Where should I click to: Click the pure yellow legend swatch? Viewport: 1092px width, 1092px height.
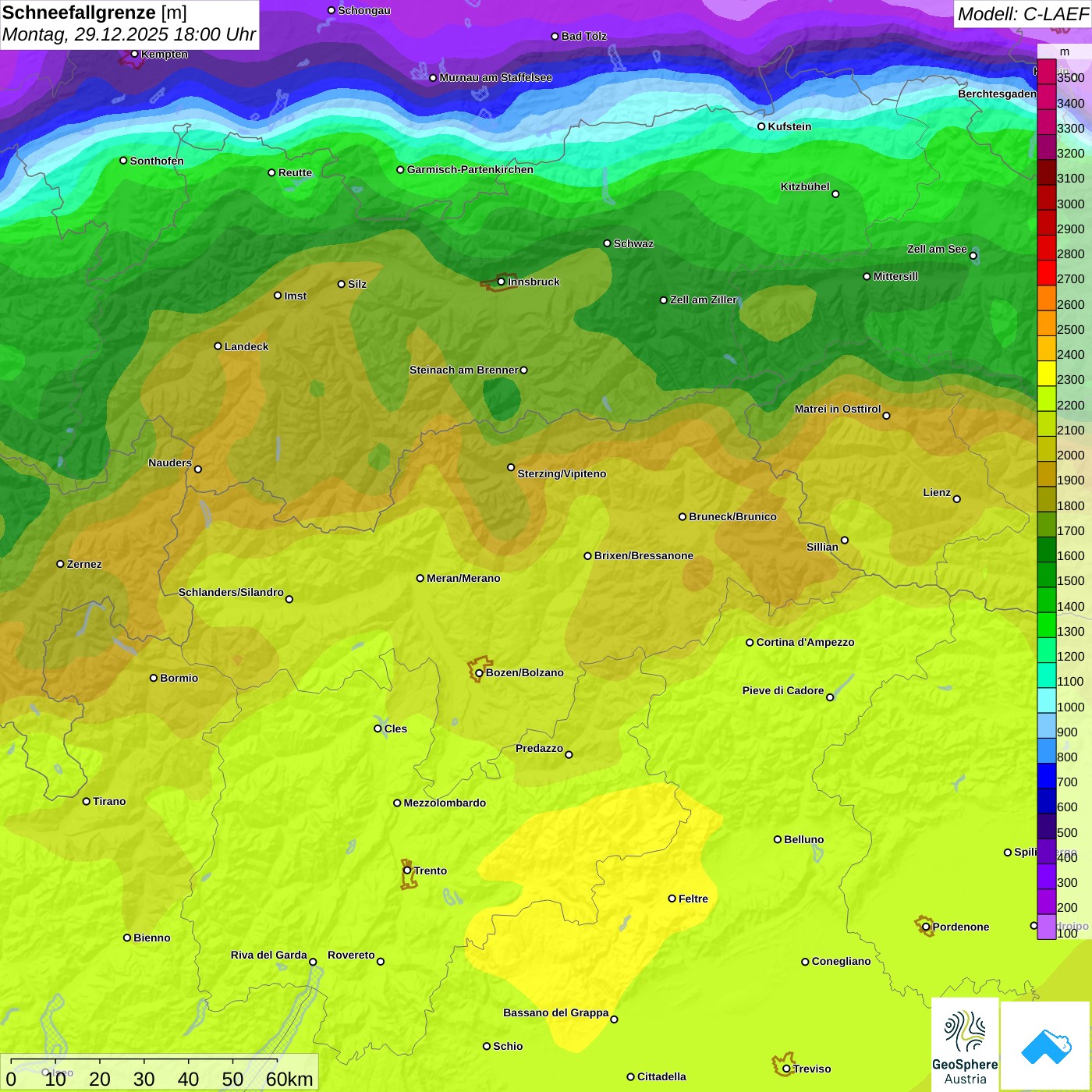point(1046,374)
